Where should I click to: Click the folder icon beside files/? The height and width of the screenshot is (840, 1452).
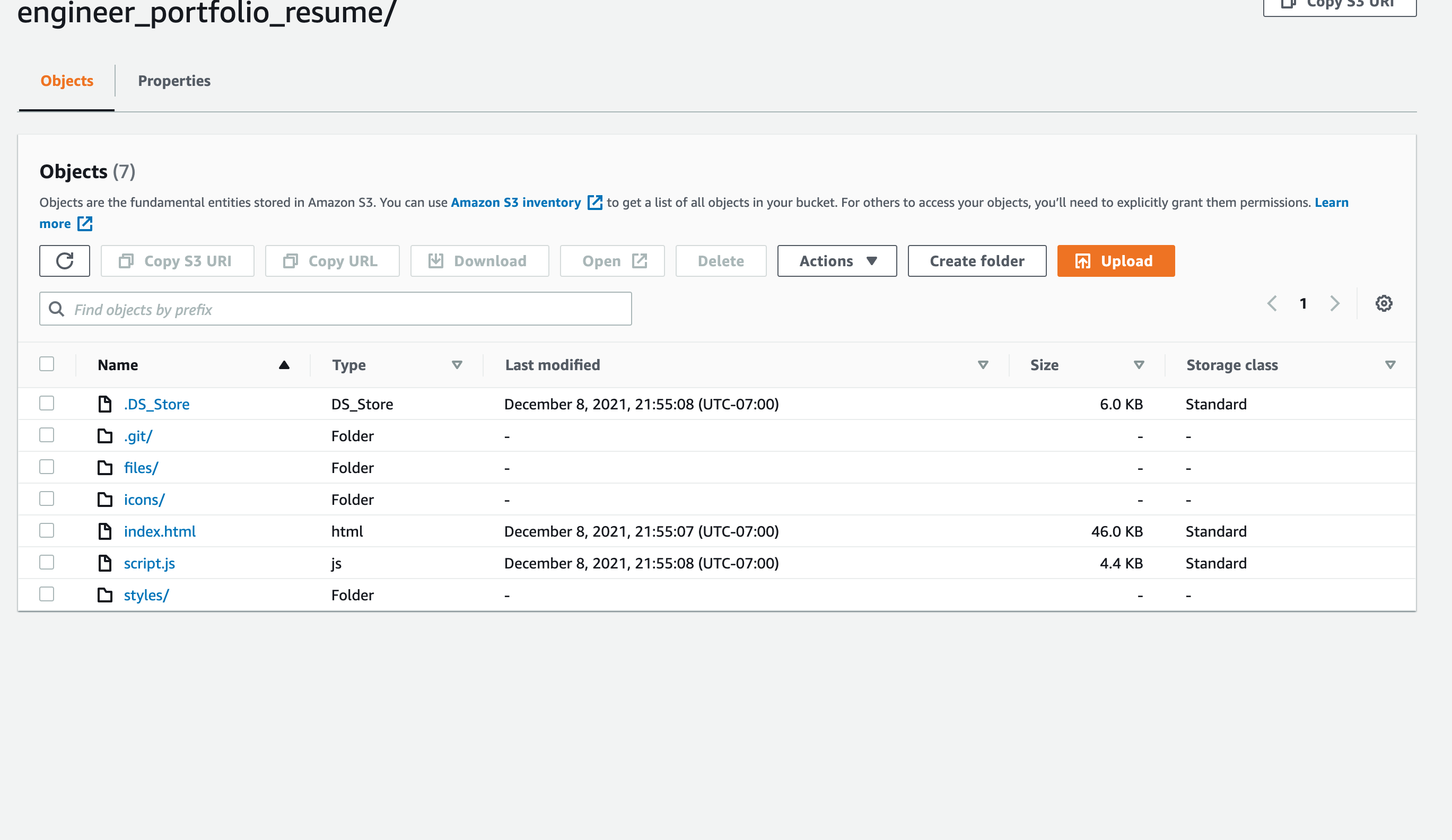click(x=105, y=468)
